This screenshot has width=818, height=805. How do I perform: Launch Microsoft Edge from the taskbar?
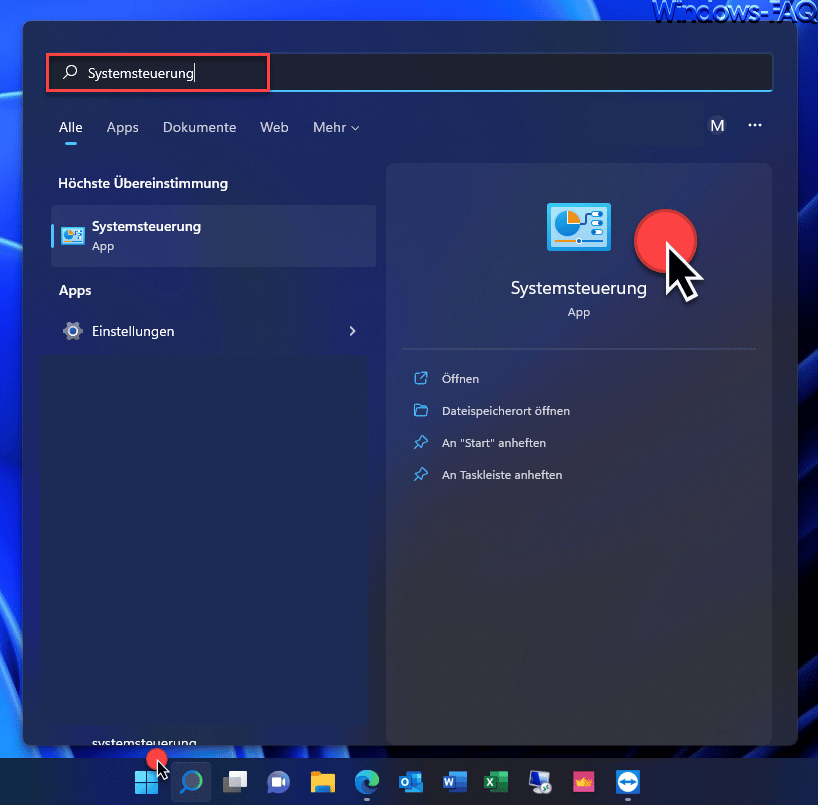click(x=367, y=782)
